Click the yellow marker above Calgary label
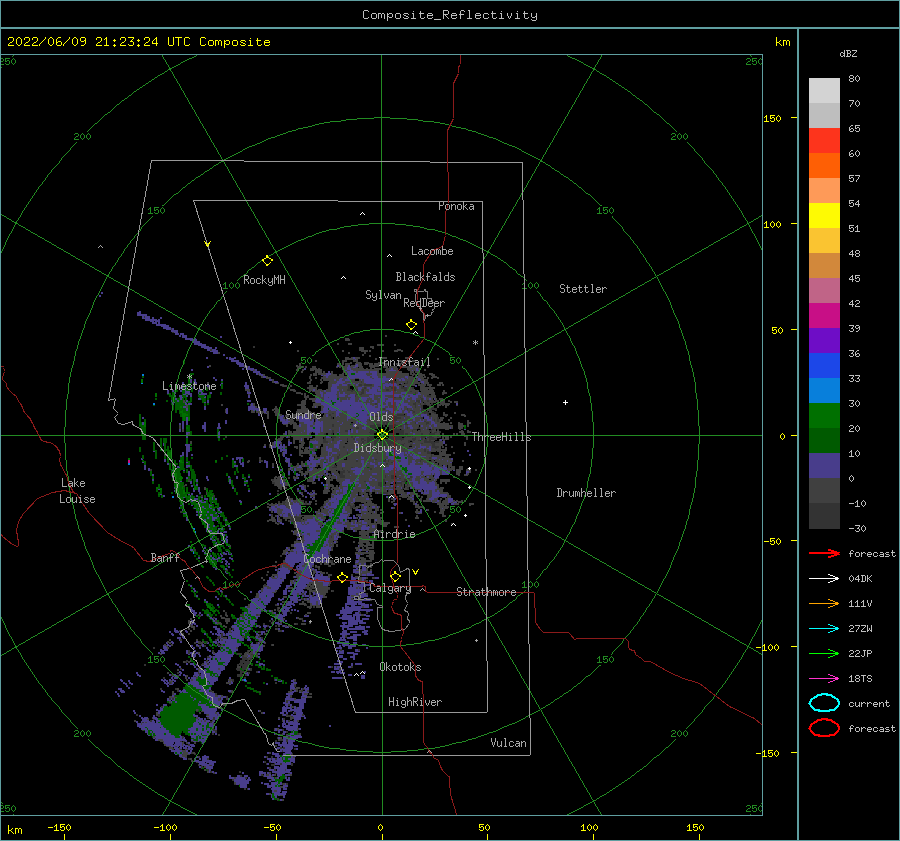 click(x=395, y=576)
